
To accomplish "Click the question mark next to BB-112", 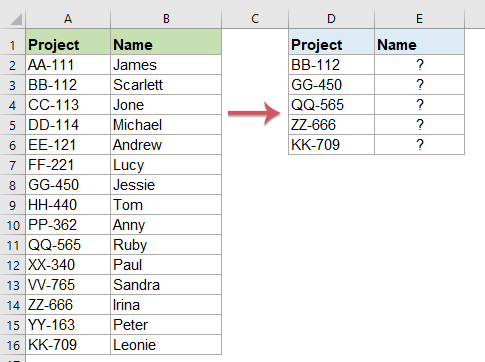I will coord(420,65).
